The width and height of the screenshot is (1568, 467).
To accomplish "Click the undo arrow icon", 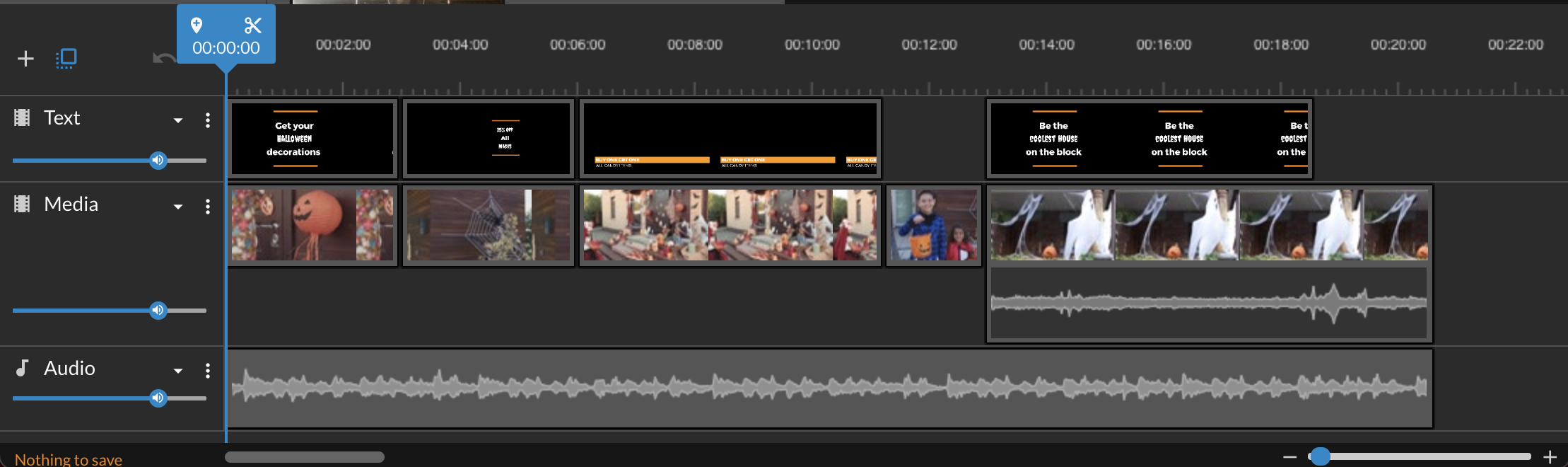I will (x=163, y=59).
